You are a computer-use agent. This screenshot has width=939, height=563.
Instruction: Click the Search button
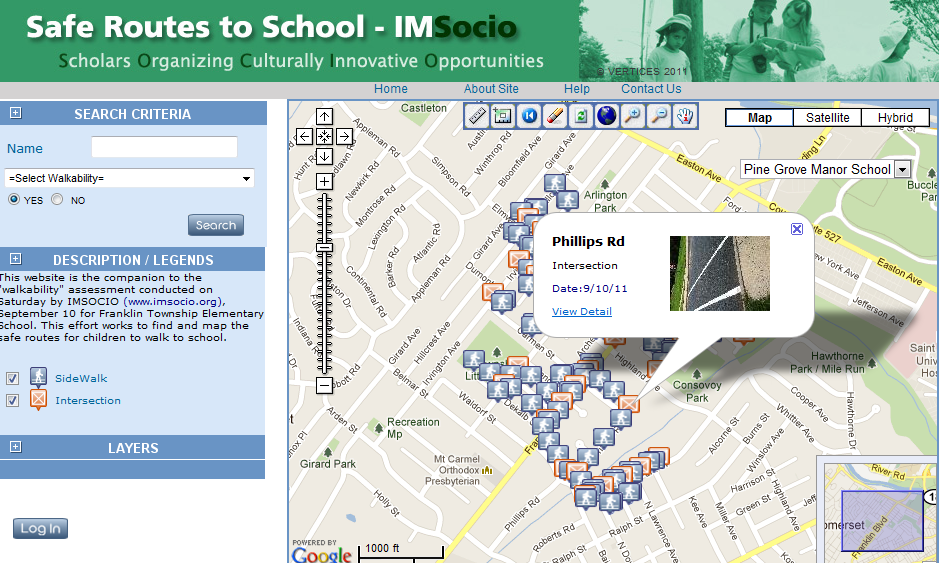coord(216,225)
